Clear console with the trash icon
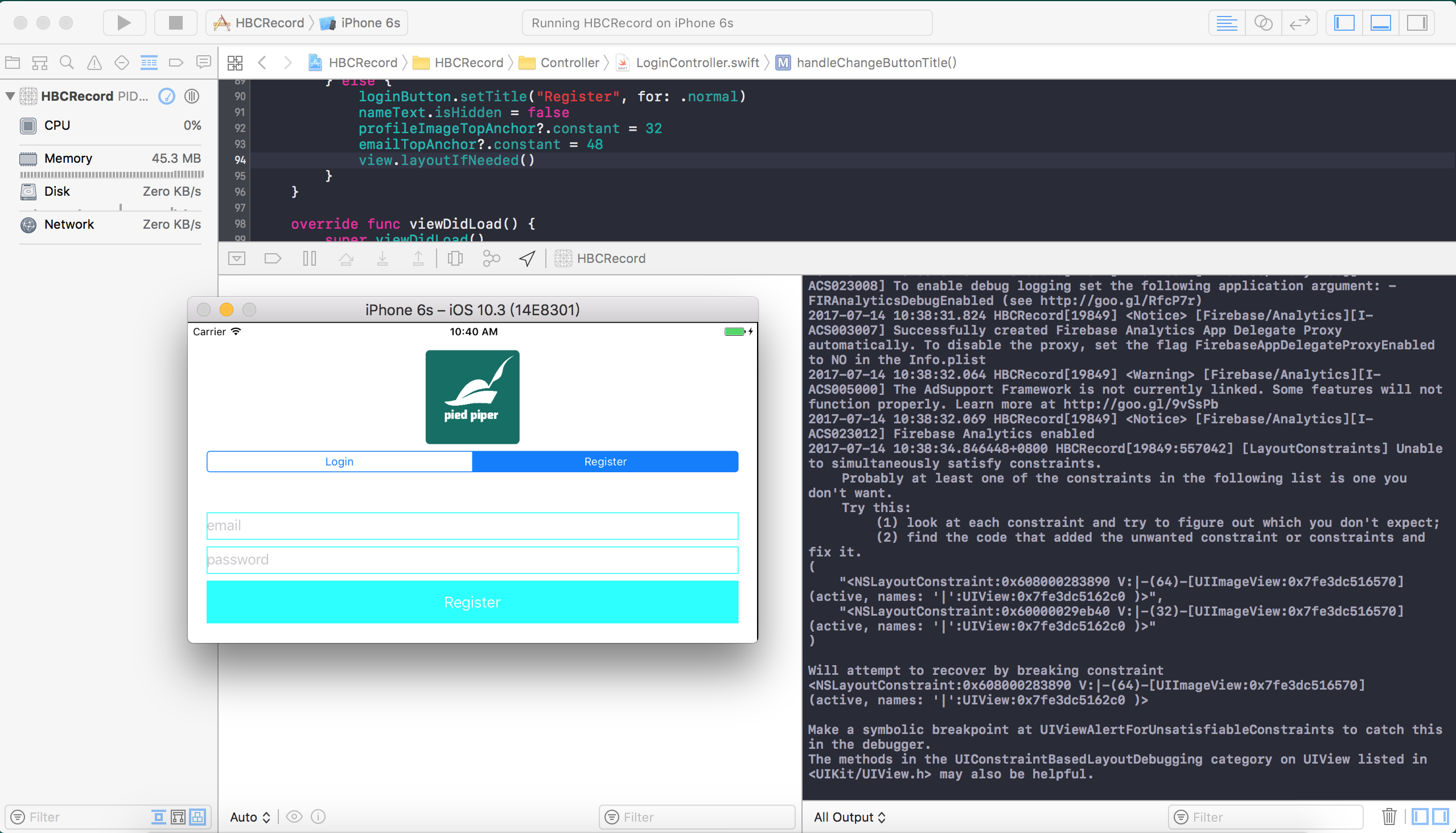This screenshot has height=833, width=1456. tap(1389, 816)
